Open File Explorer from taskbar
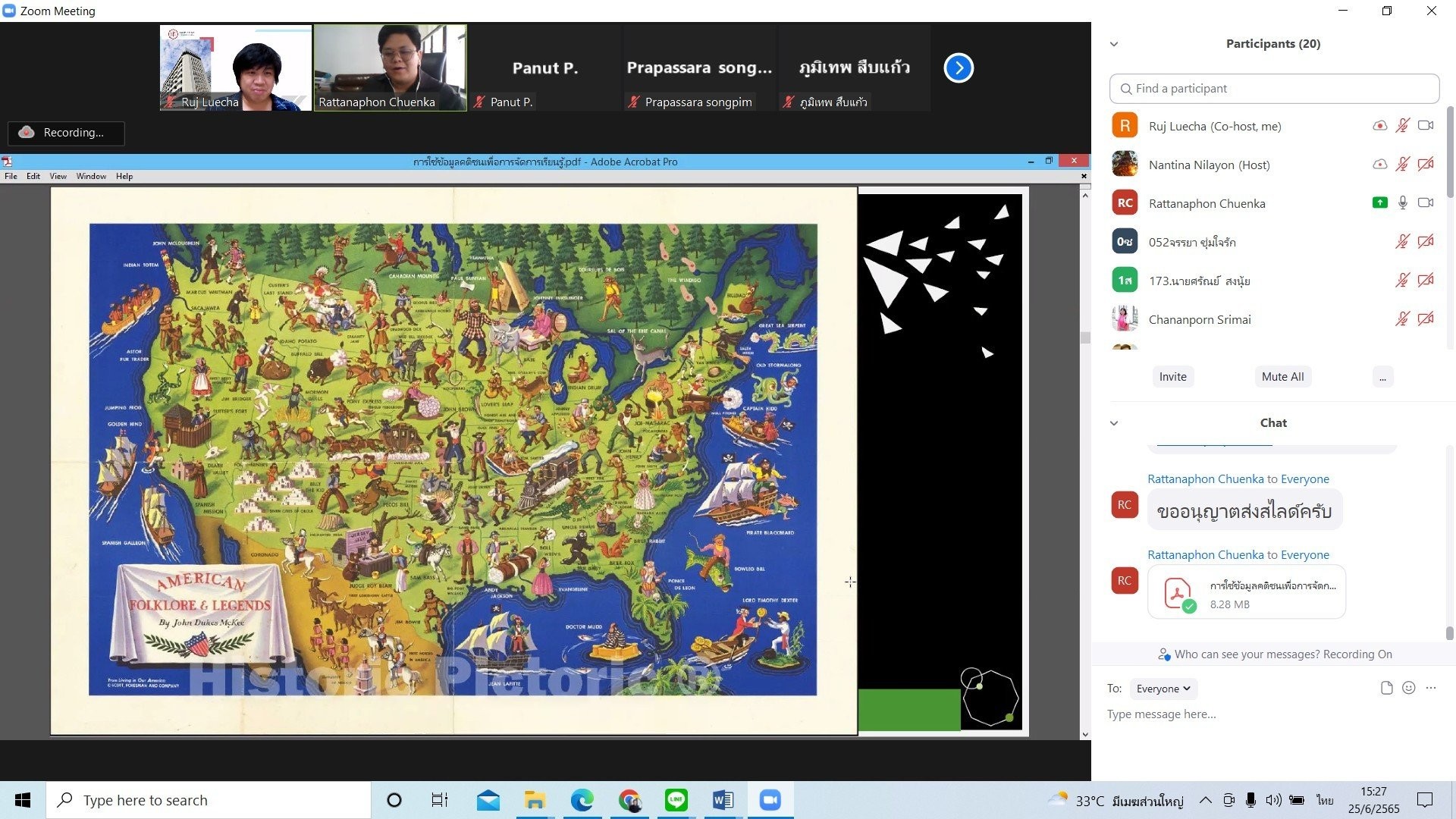Image resolution: width=1456 pixels, height=819 pixels. point(535,800)
